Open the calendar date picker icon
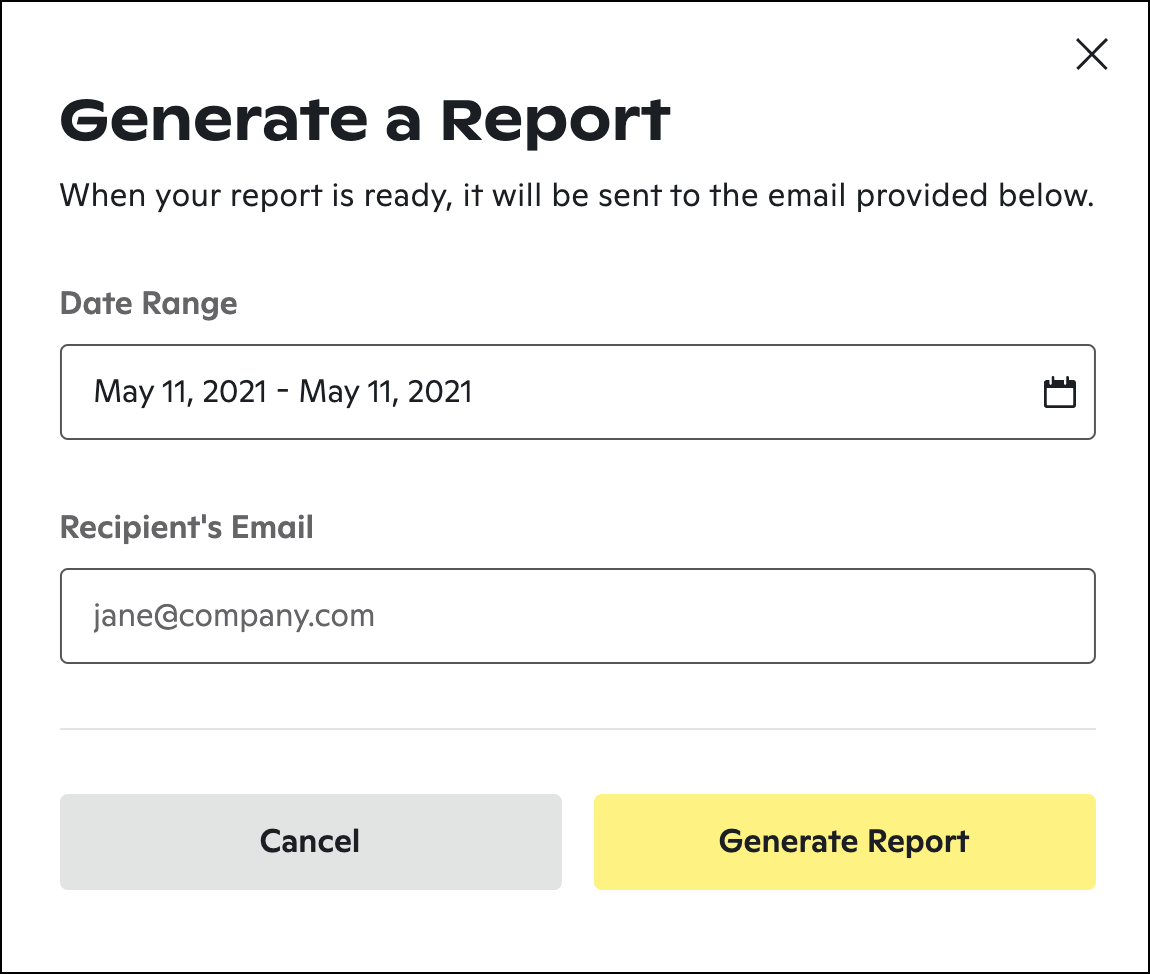This screenshot has height=974, width=1150. 1060,392
